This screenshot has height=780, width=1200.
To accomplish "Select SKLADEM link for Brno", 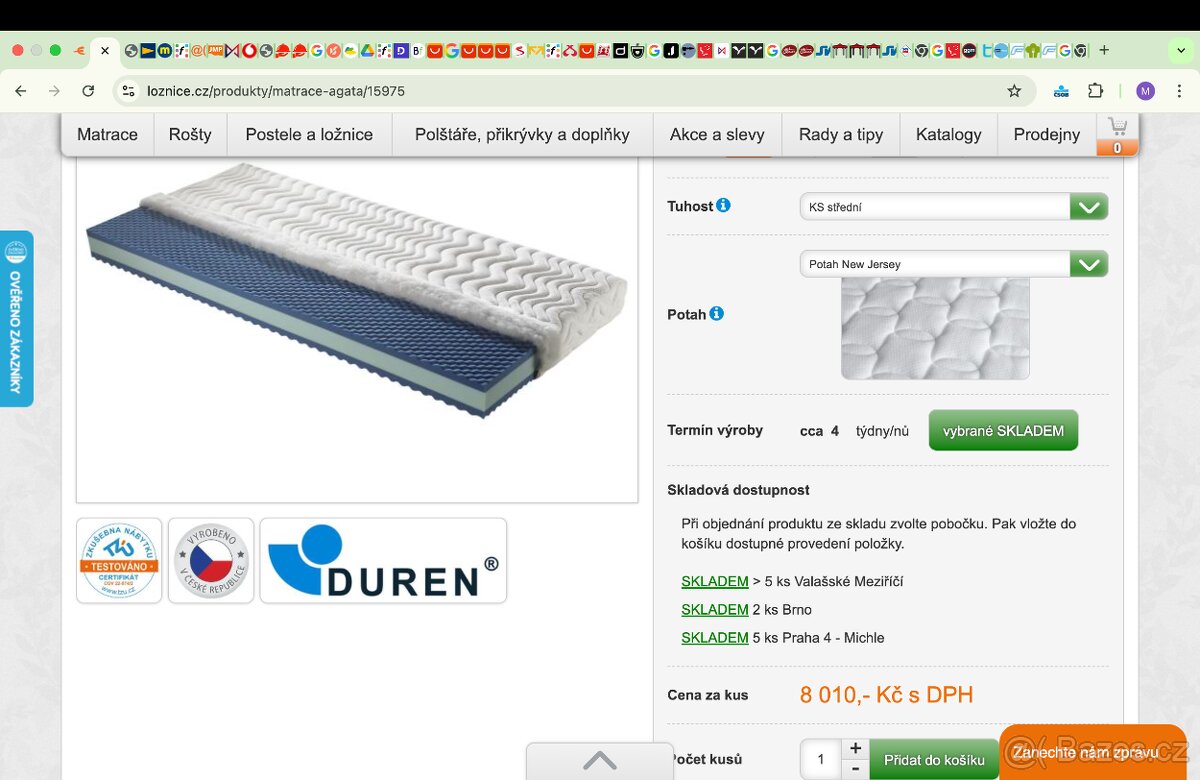I will (715, 609).
